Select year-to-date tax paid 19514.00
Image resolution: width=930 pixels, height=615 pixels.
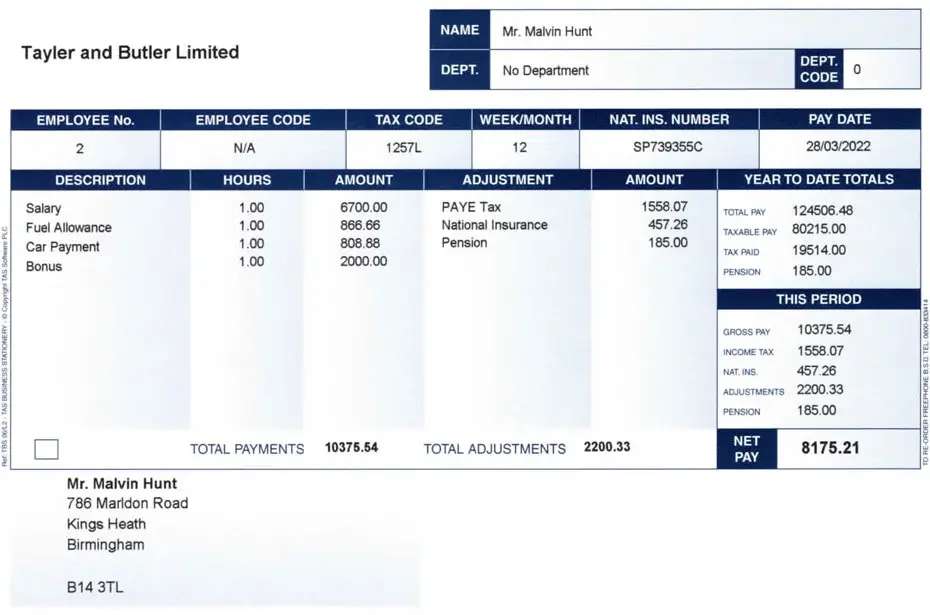(x=819, y=250)
